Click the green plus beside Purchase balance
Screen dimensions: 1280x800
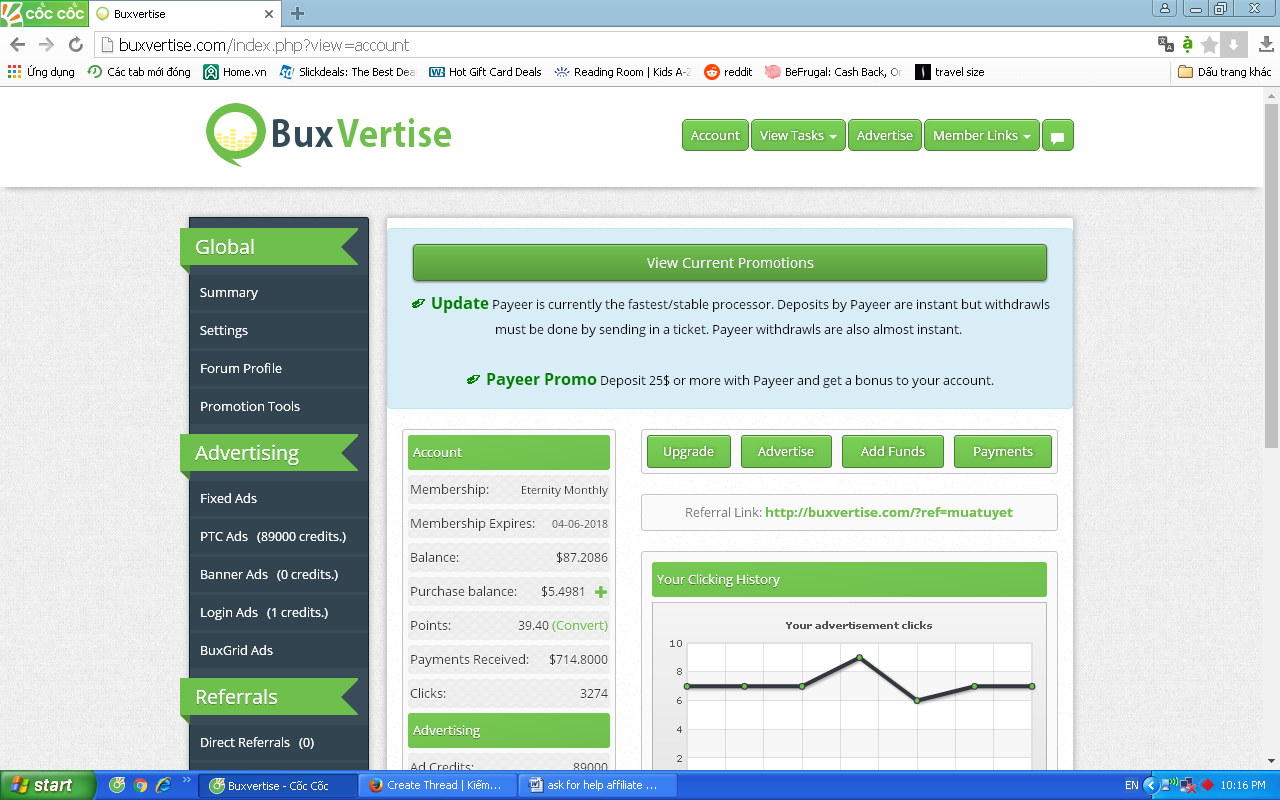601,592
